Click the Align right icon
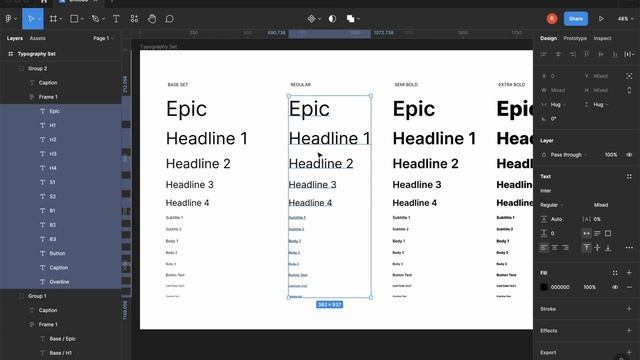Screen dimensions: 640x360 tap(572, 54)
